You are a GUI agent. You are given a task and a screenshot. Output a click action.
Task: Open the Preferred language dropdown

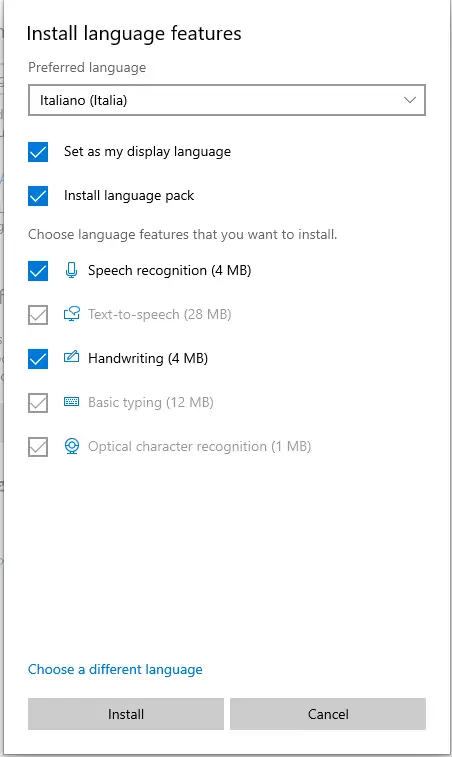point(226,100)
